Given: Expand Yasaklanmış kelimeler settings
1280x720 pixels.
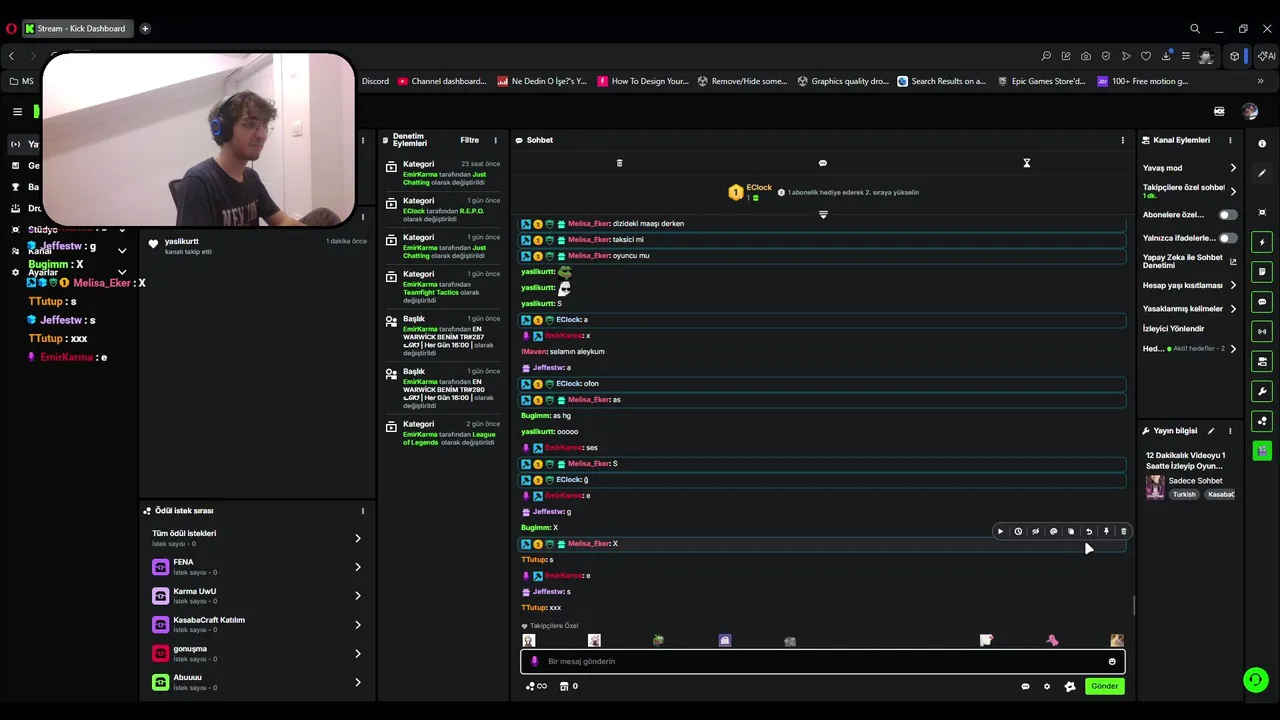Looking at the screenshot, I should (x=1190, y=309).
